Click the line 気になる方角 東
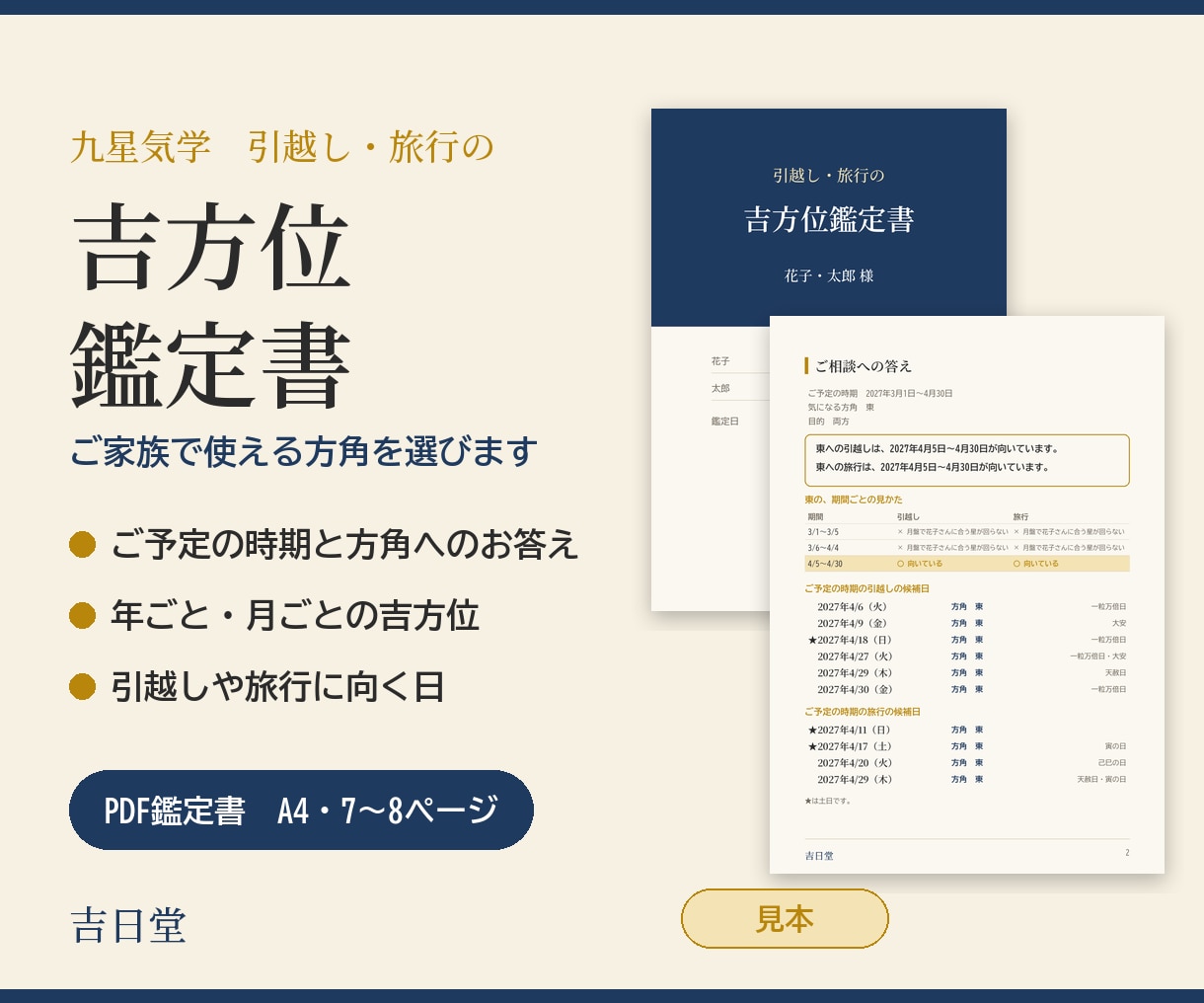The image size is (1204, 1003). (841, 407)
